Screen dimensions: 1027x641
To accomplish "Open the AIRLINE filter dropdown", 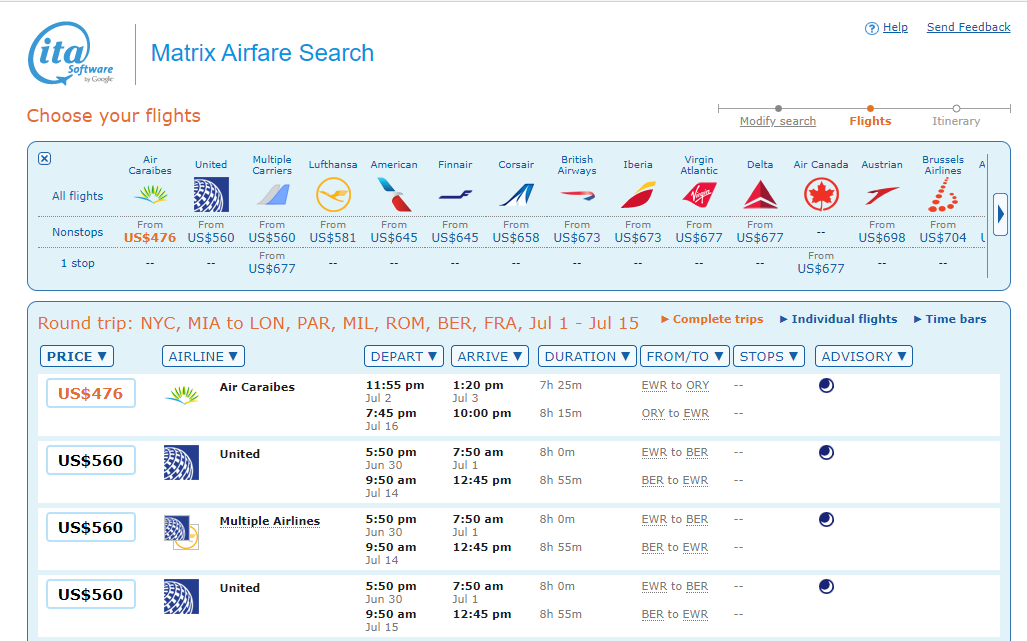I will click(203, 356).
